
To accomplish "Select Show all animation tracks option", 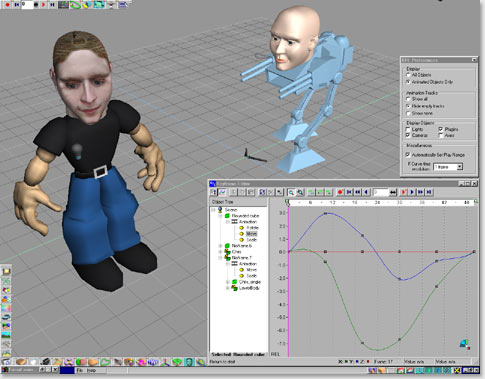I will 417,99.
